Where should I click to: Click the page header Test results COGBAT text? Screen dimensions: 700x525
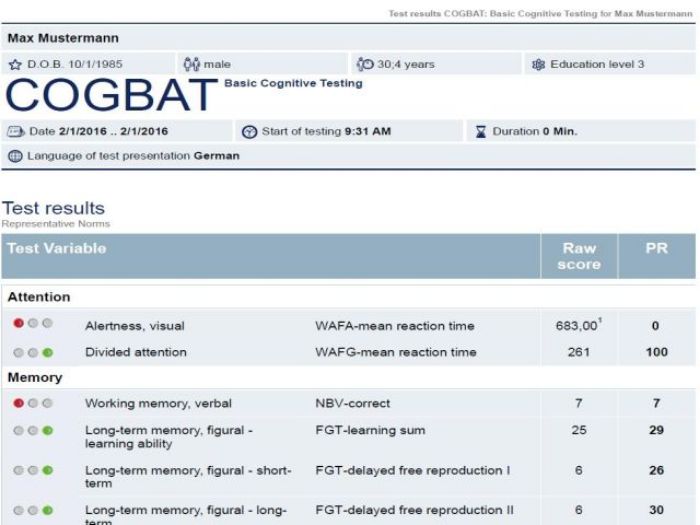pos(540,13)
